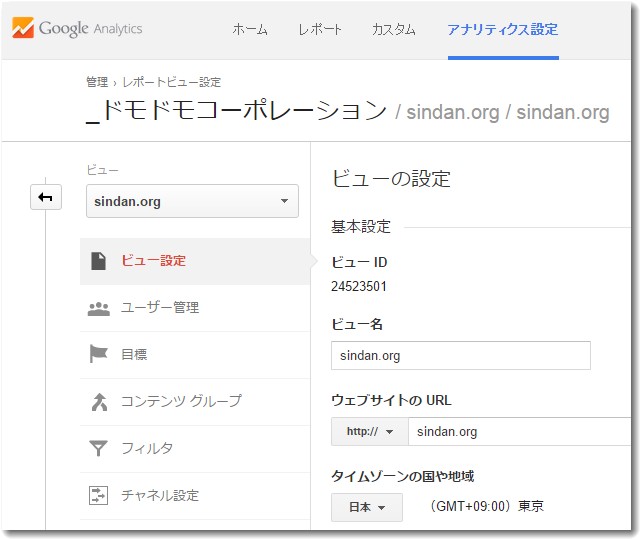The width and height of the screenshot is (640, 539).
Task: Select the アナリティクス設定 tab
Action: point(503,29)
